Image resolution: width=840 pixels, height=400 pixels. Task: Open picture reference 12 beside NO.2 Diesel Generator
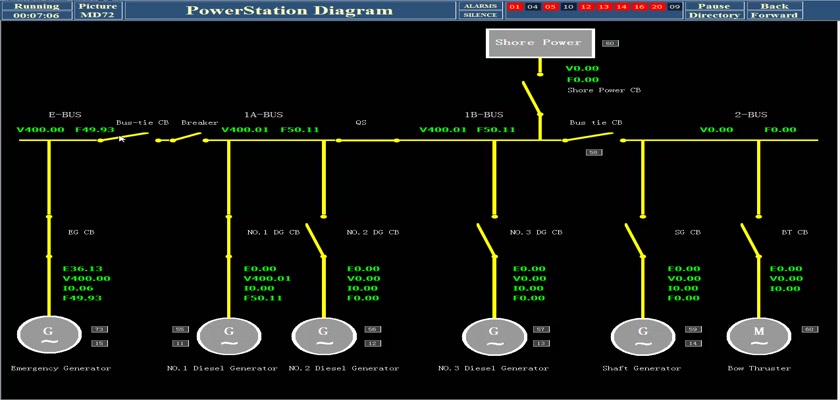373,343
